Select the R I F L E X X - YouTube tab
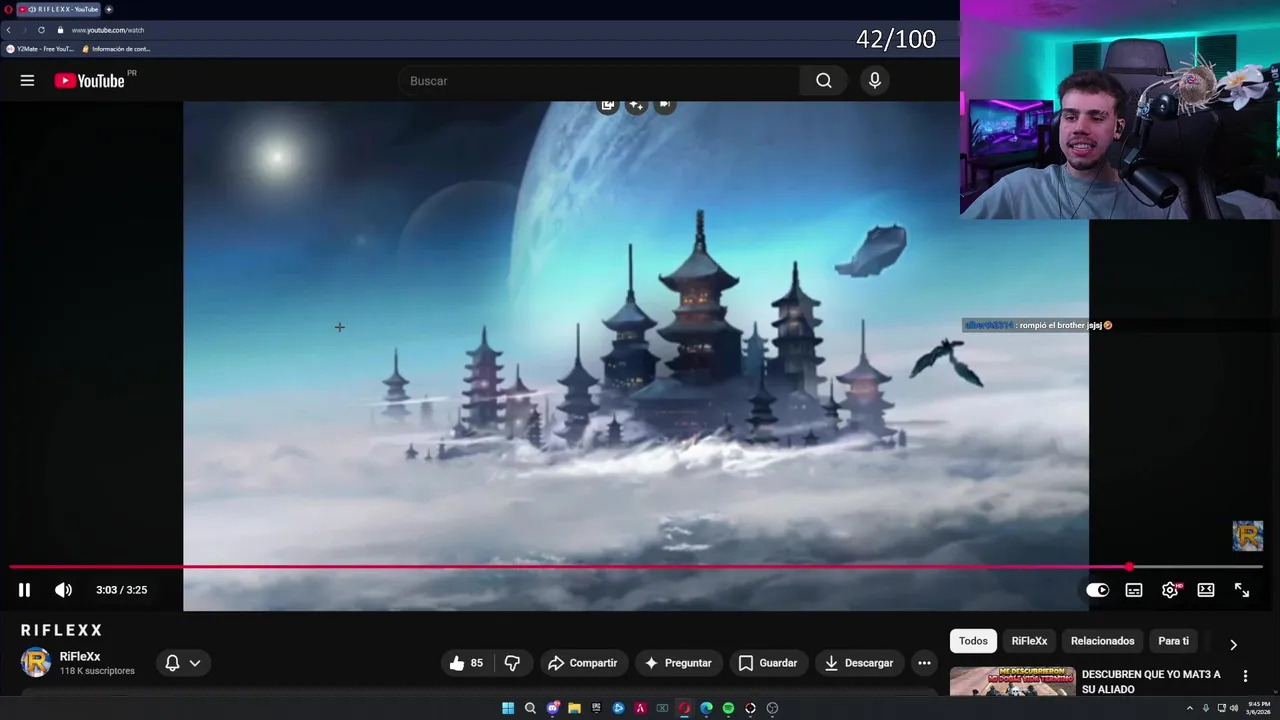This screenshot has height=720, width=1280. [59, 9]
